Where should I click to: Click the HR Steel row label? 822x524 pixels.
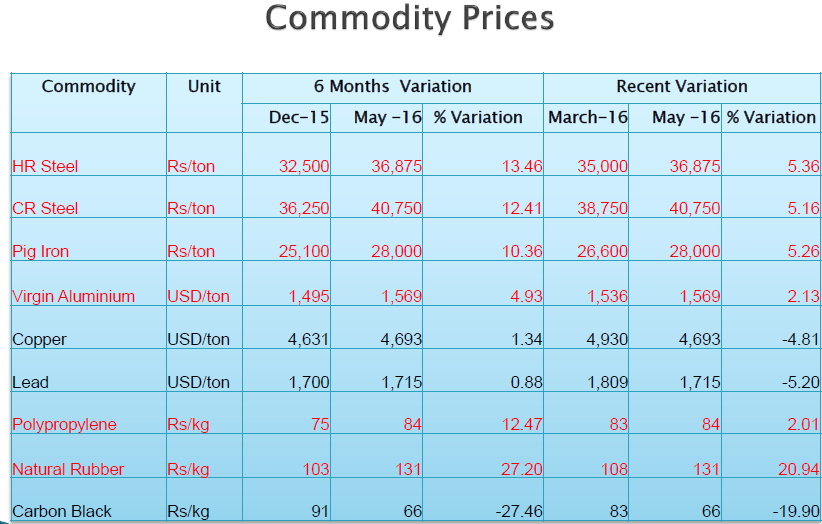coord(45,166)
